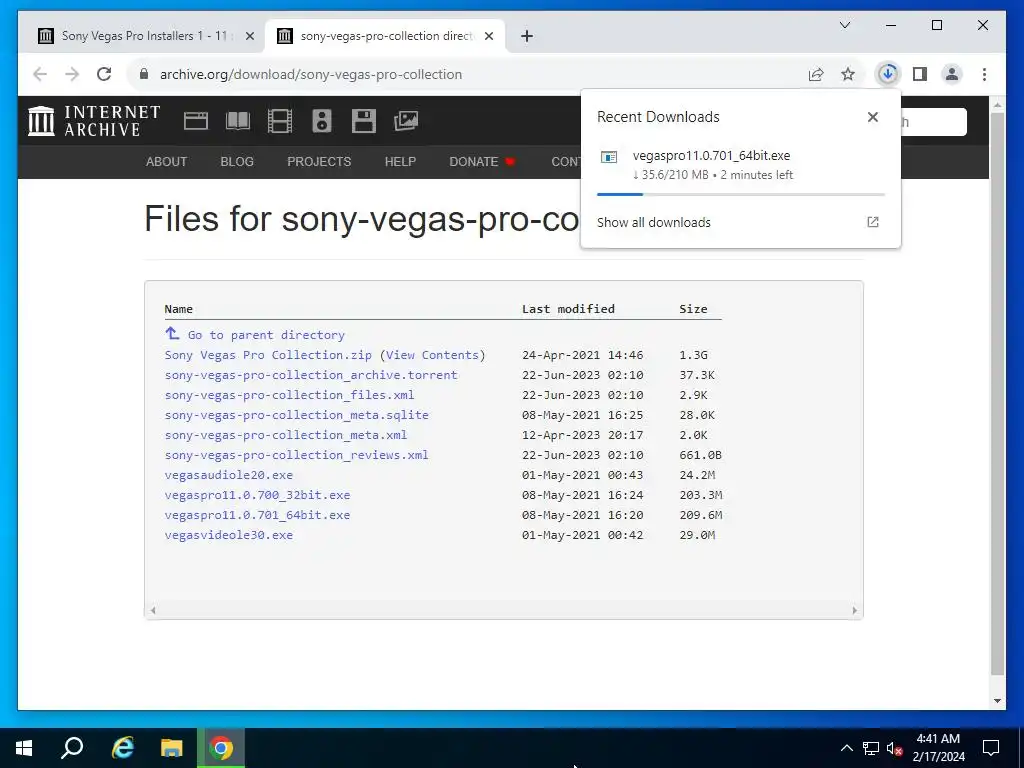Open taskbar search
Viewport: 1024px width, 768px height.
point(72,748)
